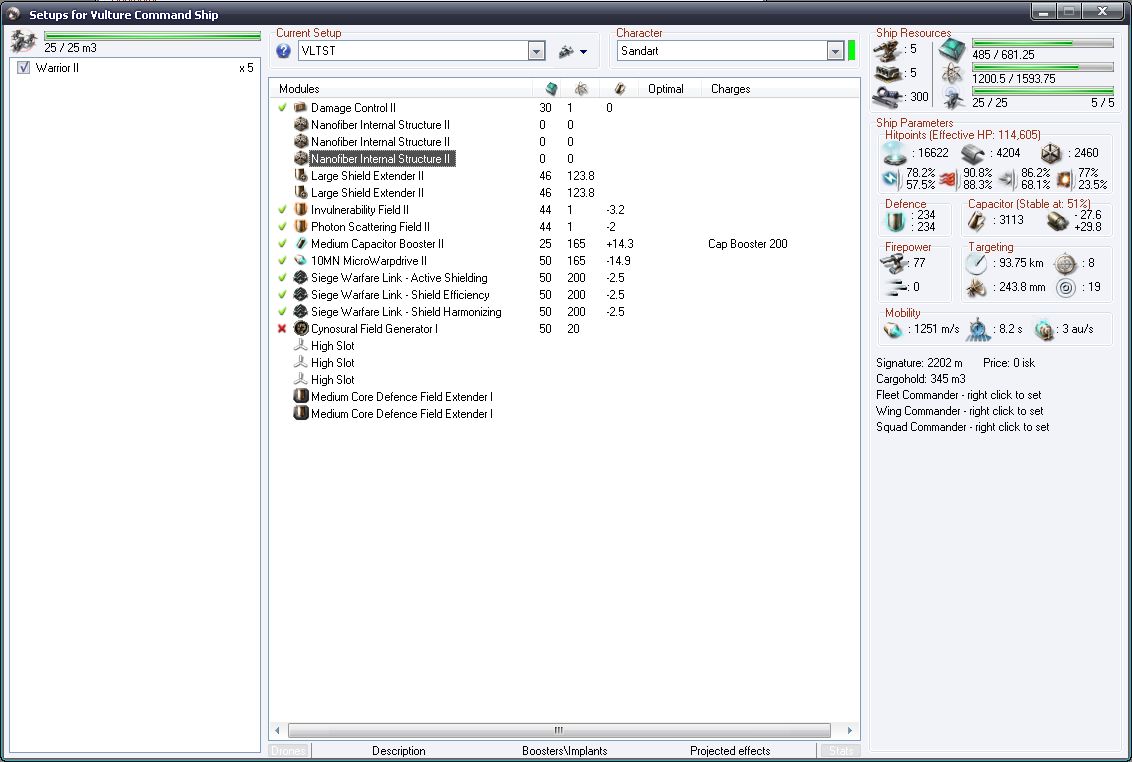Click the drone bay 25 / 25 progress bar in Ship Resources
Image resolution: width=1132 pixels, height=762 pixels.
click(1042, 90)
